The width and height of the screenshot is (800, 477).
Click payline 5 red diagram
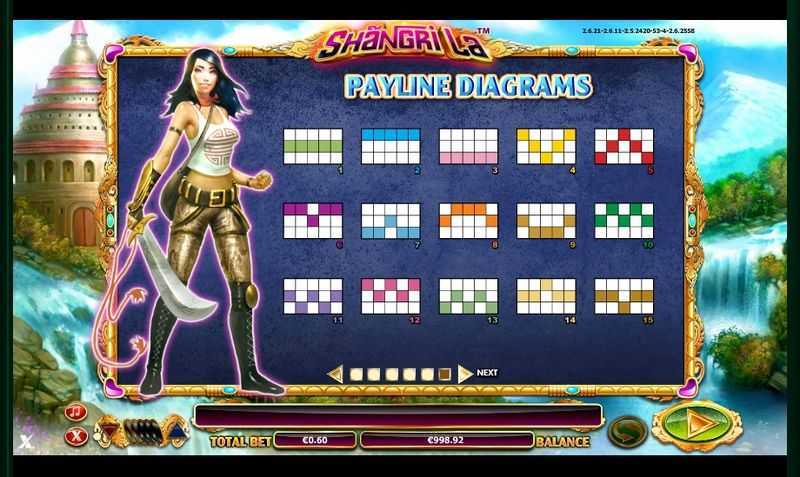(x=624, y=146)
